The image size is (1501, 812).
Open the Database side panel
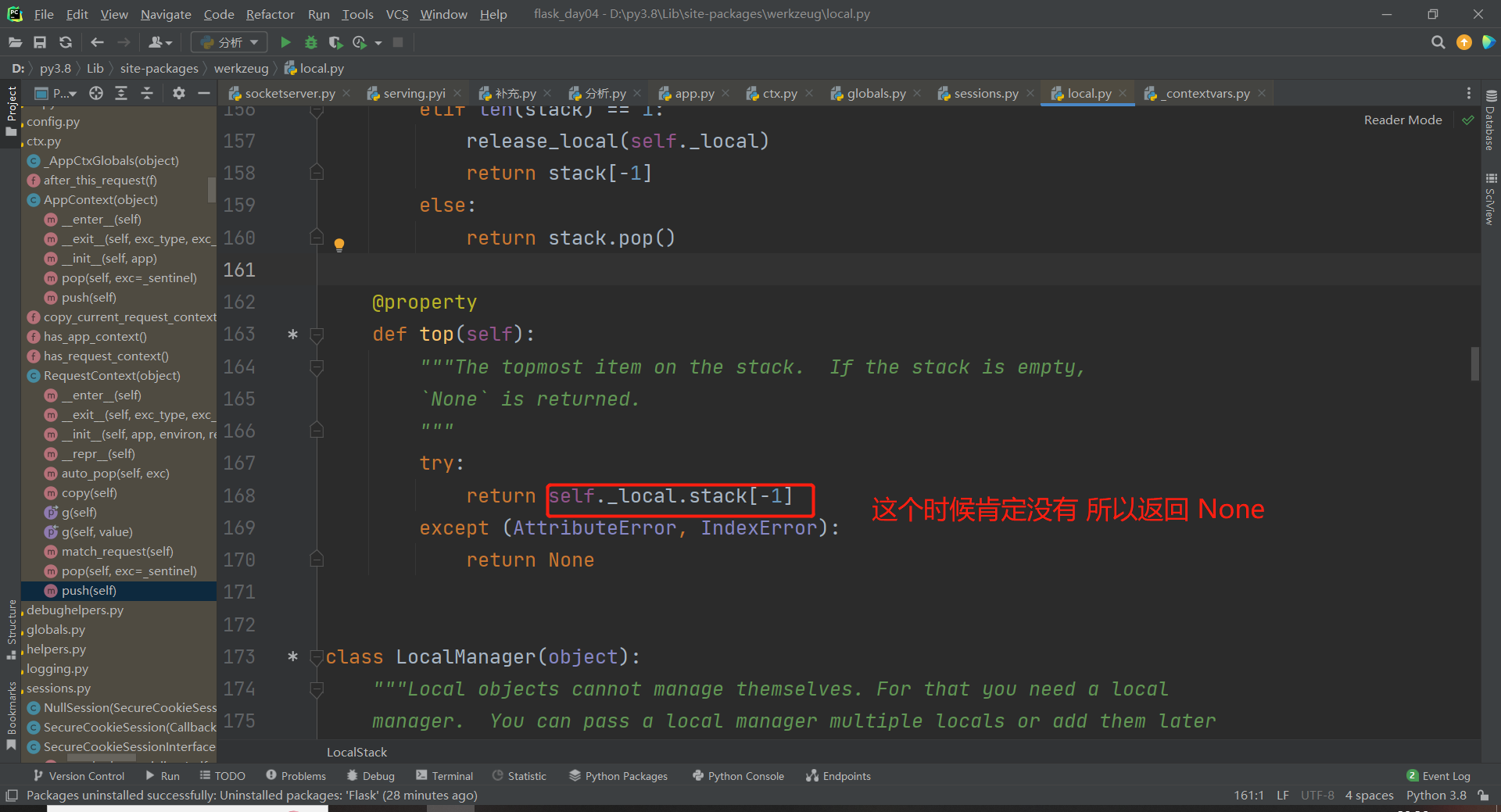(x=1491, y=120)
